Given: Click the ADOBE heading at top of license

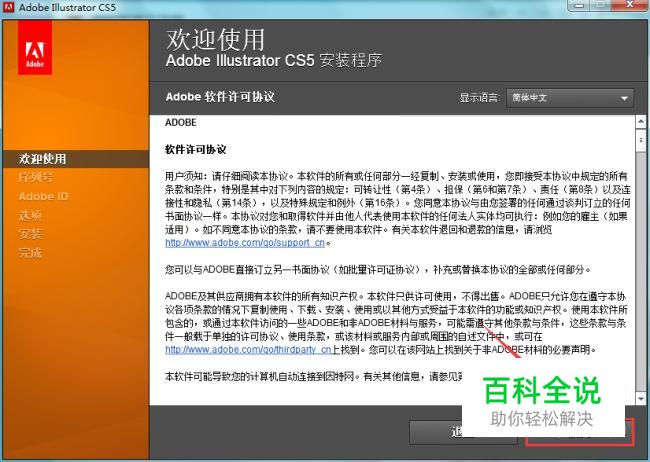Looking at the screenshot, I should coord(181,122).
